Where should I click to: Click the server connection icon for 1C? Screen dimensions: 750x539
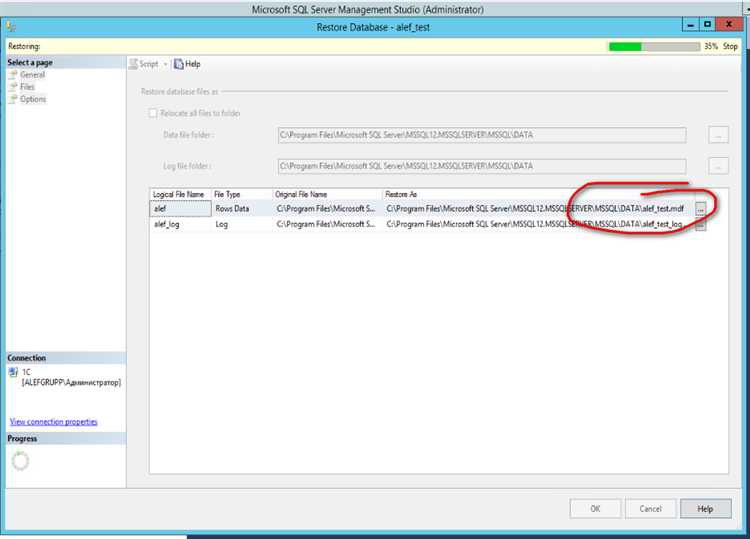pos(13,372)
